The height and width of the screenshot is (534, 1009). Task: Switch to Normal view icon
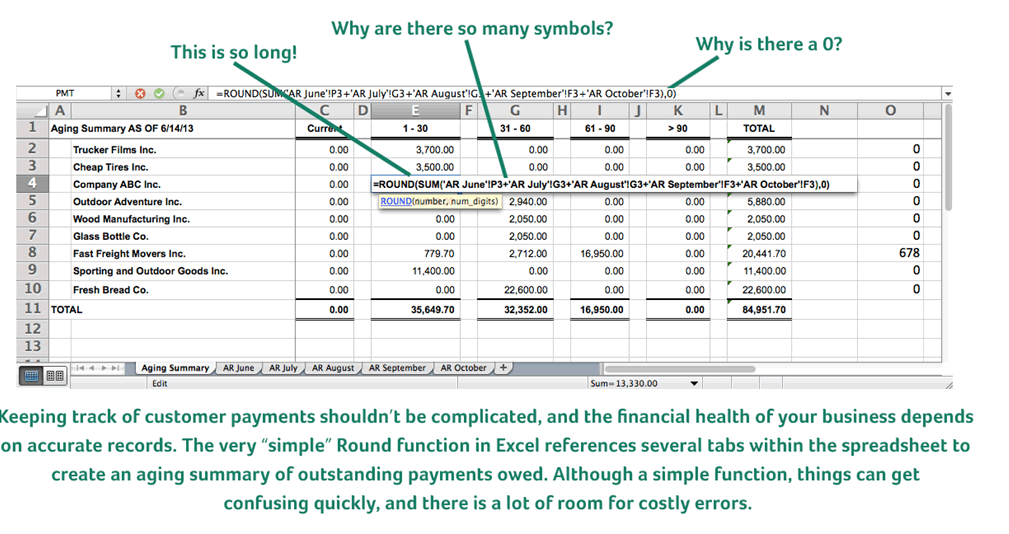click(x=32, y=376)
